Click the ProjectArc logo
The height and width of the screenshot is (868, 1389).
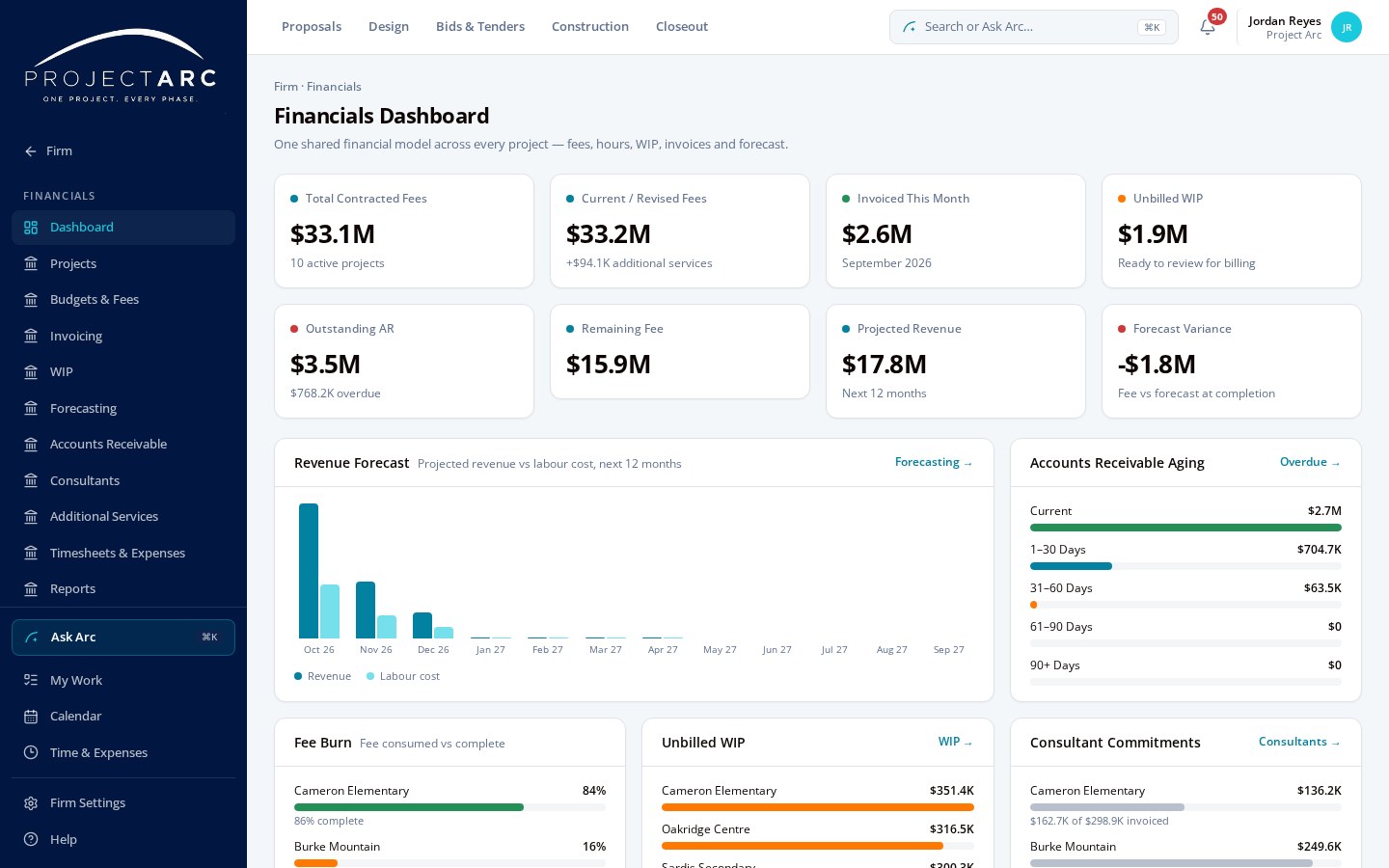coord(121,66)
